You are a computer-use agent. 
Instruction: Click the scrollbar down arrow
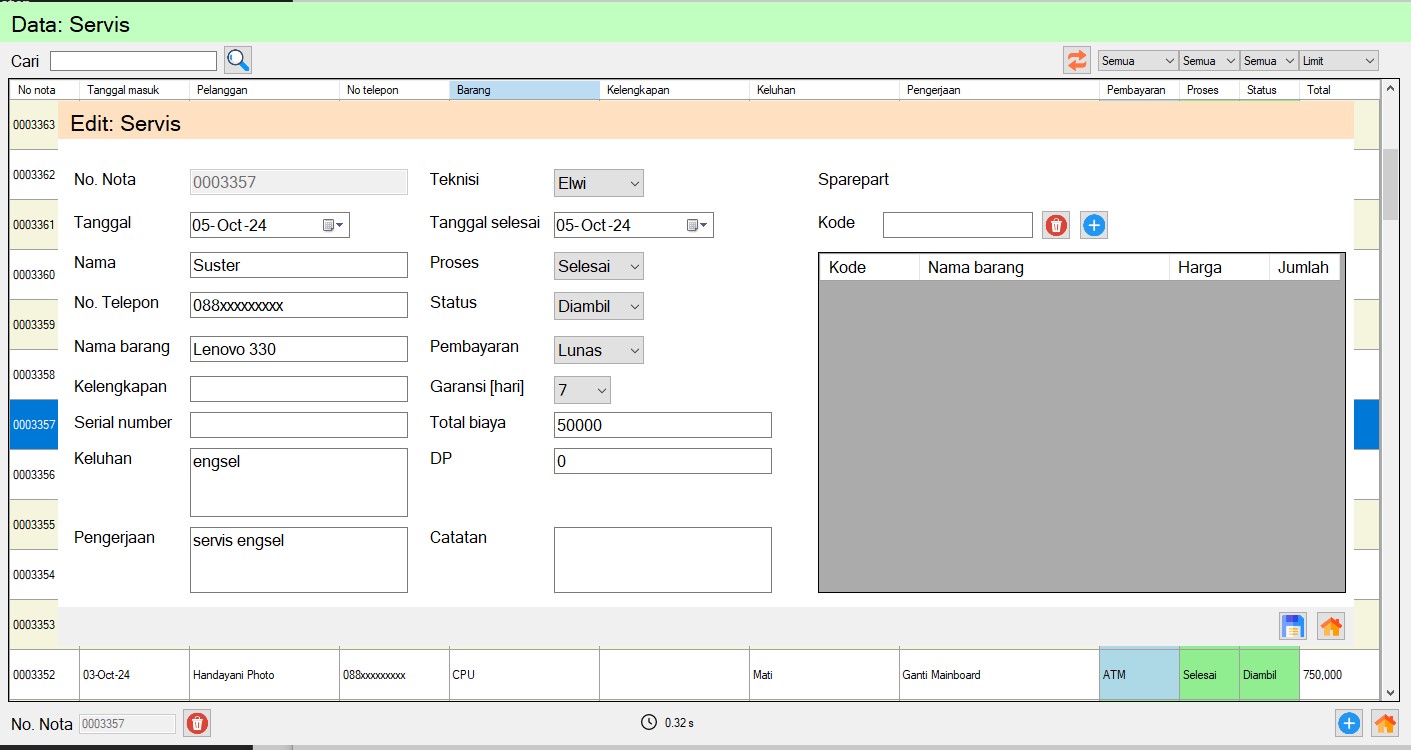coord(1391,691)
